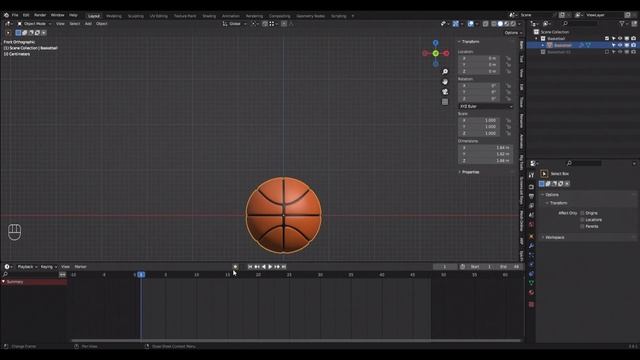Click the Blender logo menu icon
Screen dimensions: 640x360
click(6, 15)
